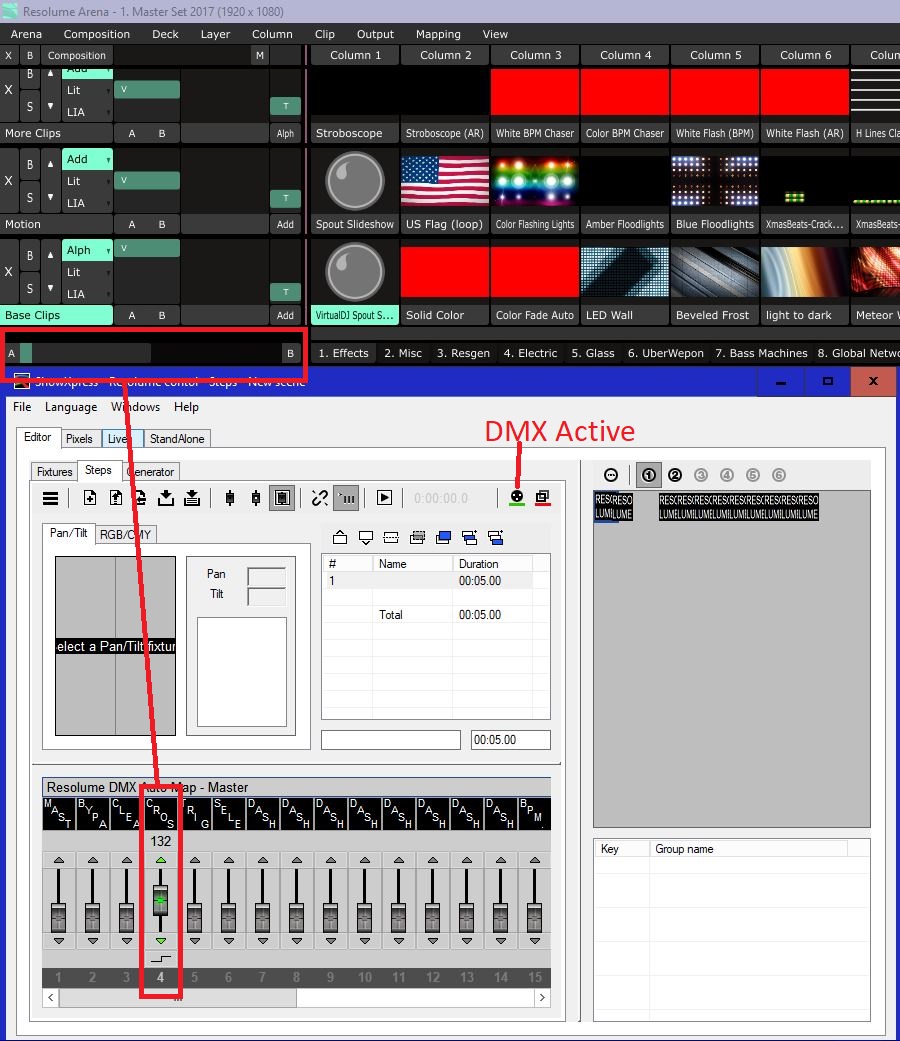Click the green DMX active icon
Viewport: 900px width, 1041px height.
pyautogui.click(x=517, y=497)
